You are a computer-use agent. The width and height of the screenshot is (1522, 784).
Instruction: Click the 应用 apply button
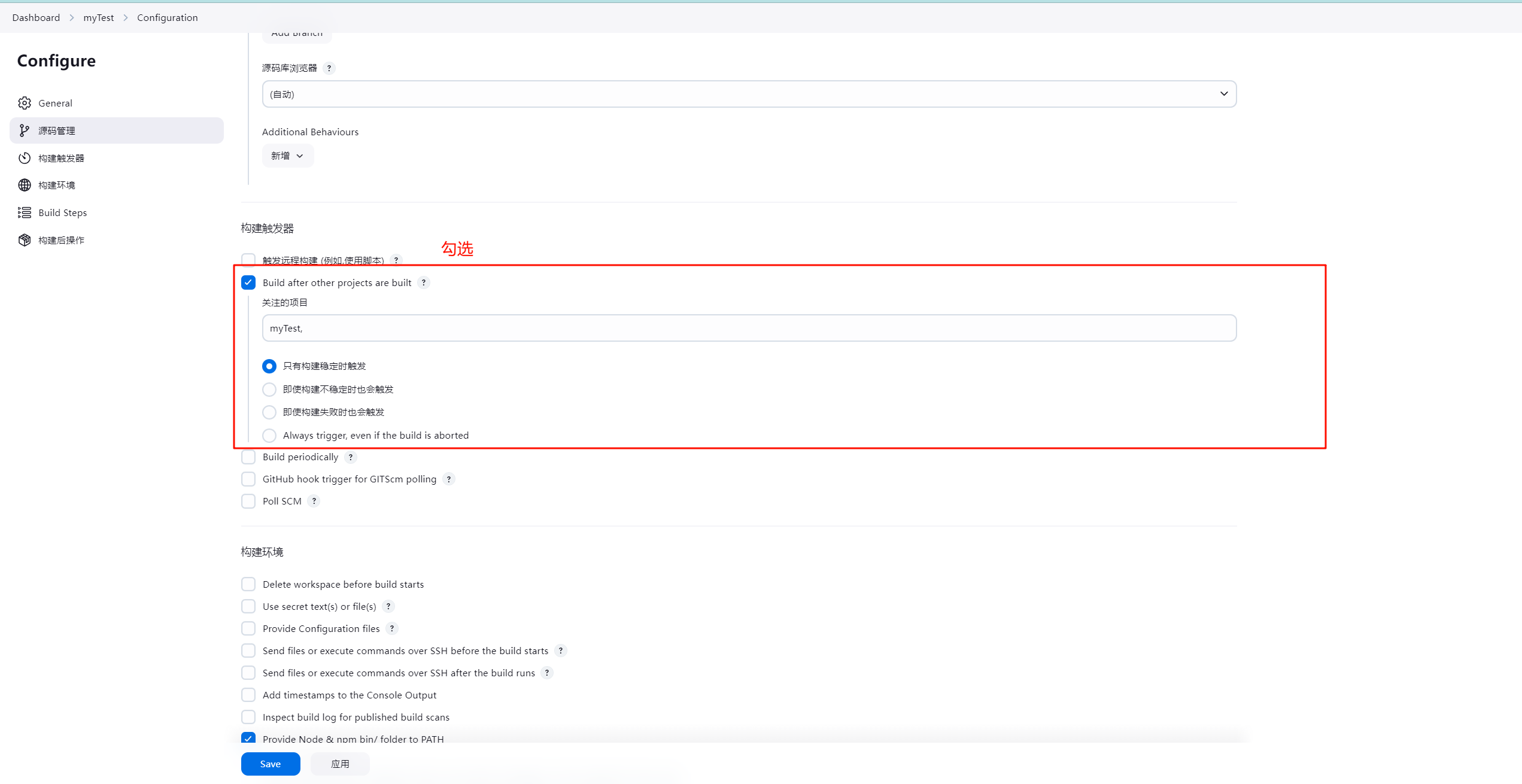pyautogui.click(x=340, y=764)
